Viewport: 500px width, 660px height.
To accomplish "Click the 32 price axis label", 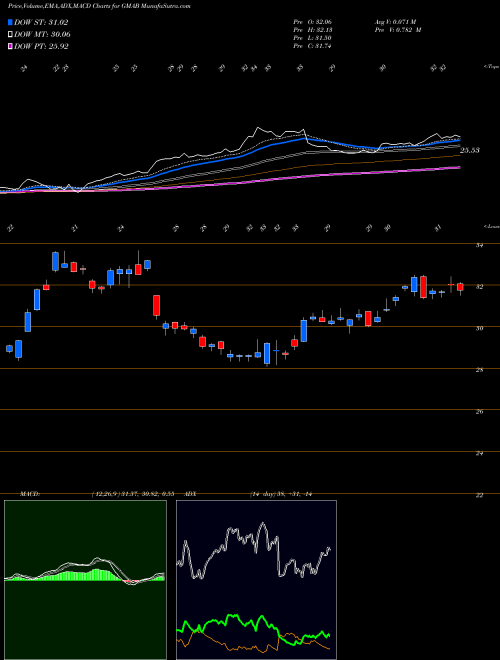I will click(479, 287).
